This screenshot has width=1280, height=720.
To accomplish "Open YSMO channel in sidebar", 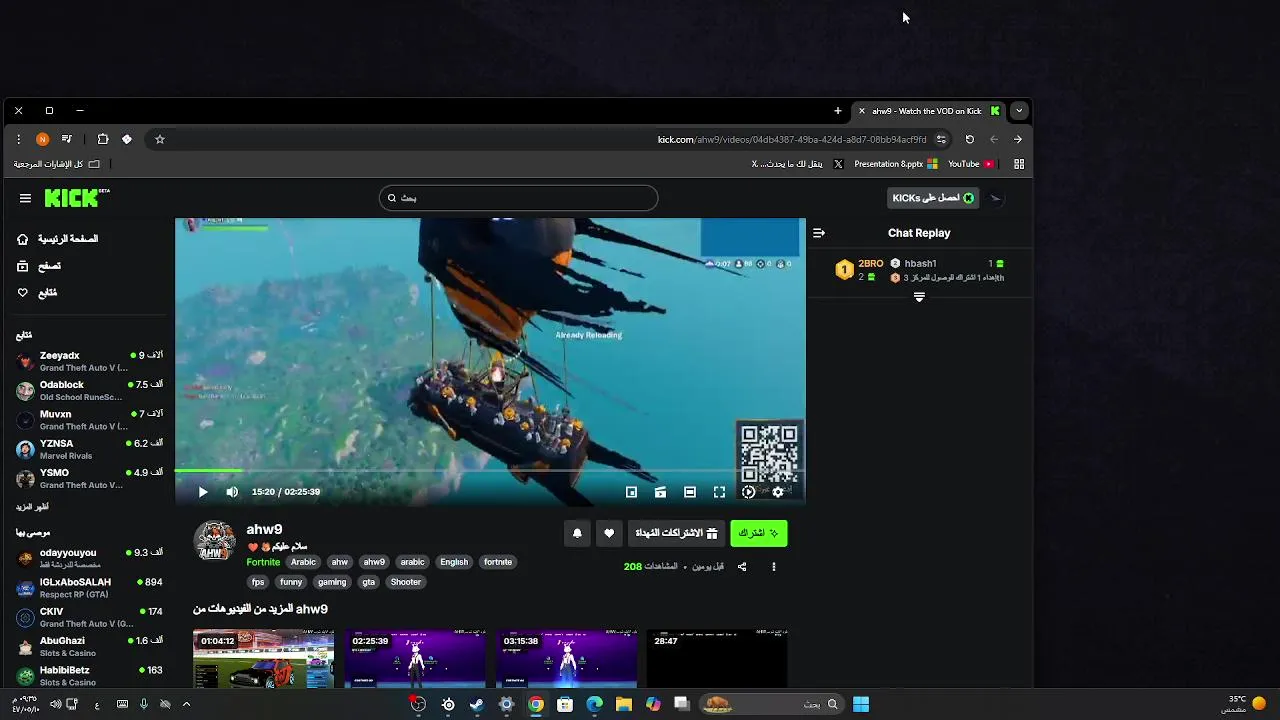I will click(x=89, y=478).
